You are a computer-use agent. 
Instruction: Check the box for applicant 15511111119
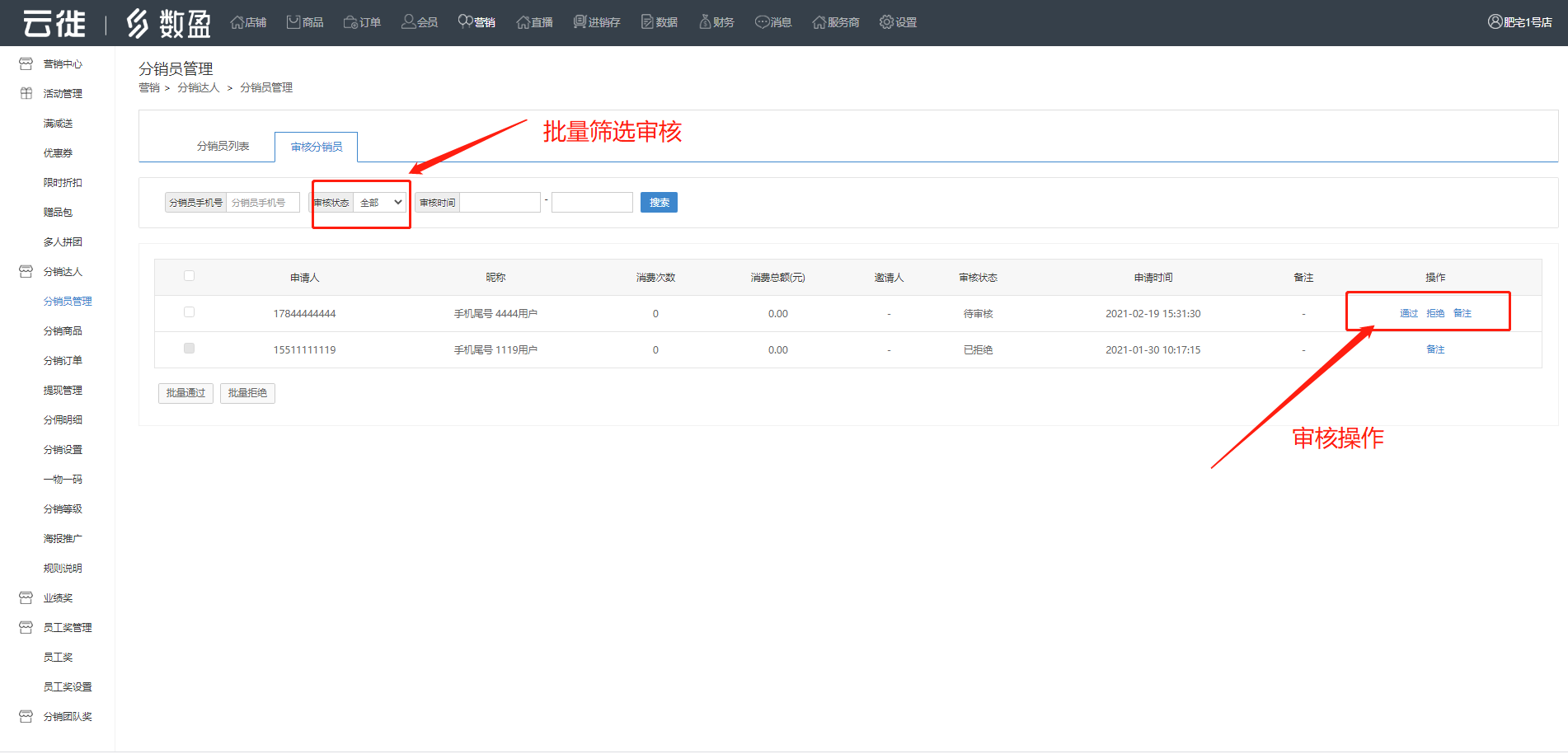pyautogui.click(x=190, y=349)
